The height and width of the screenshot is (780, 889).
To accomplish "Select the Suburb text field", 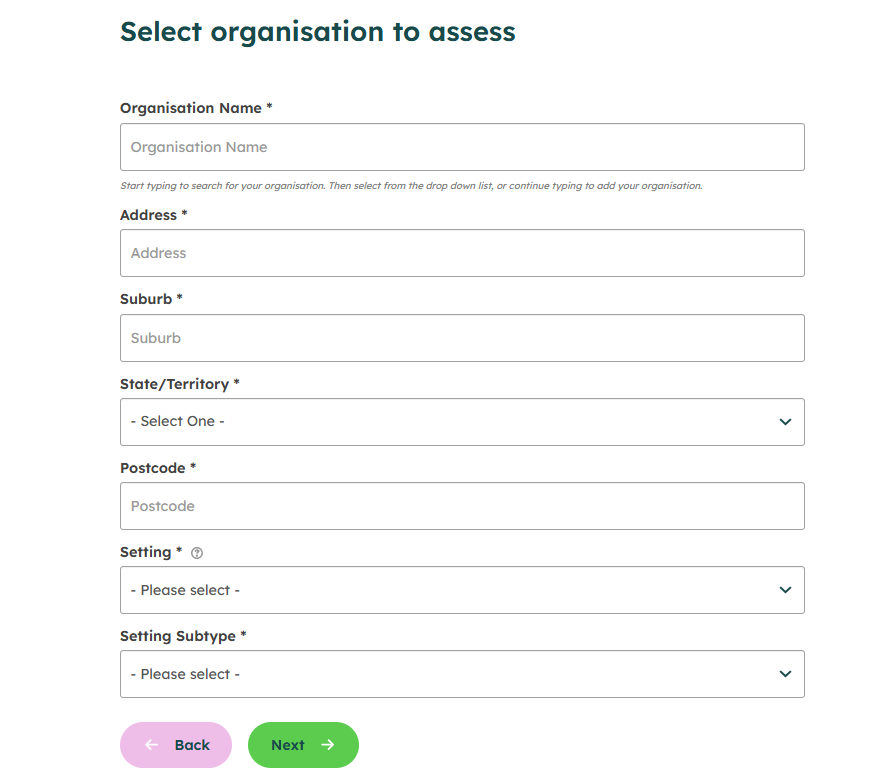I will click(x=462, y=338).
